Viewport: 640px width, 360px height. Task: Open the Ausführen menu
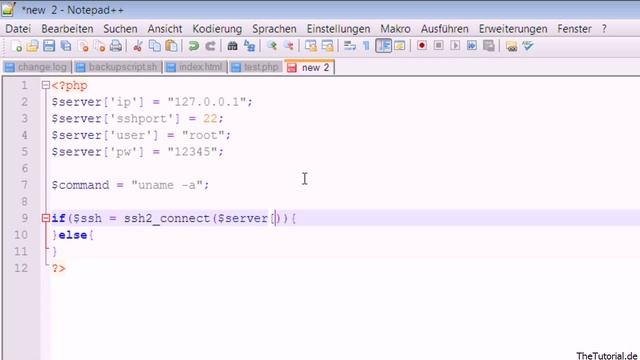click(444, 29)
